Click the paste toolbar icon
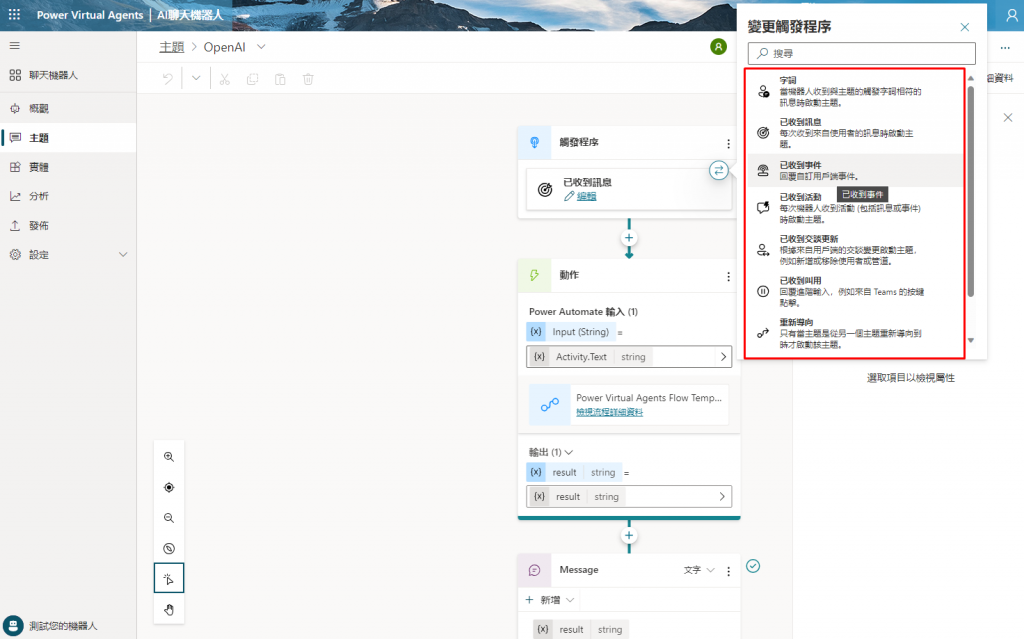The height and width of the screenshot is (639, 1024). pos(280,79)
